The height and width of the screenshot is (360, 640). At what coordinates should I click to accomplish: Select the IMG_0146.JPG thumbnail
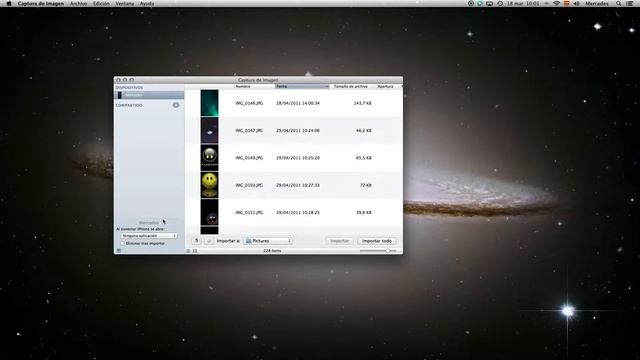[x=209, y=103]
